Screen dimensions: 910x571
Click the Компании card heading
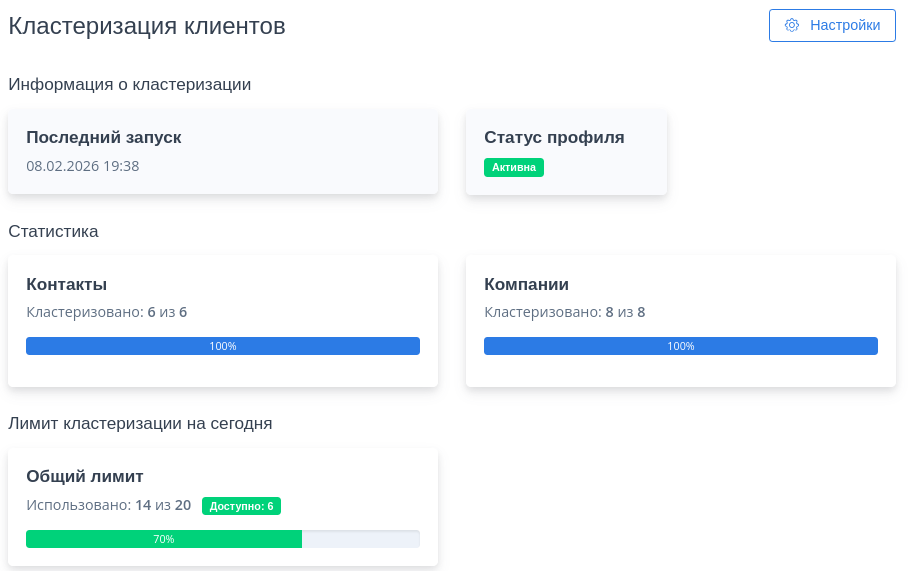tap(526, 284)
